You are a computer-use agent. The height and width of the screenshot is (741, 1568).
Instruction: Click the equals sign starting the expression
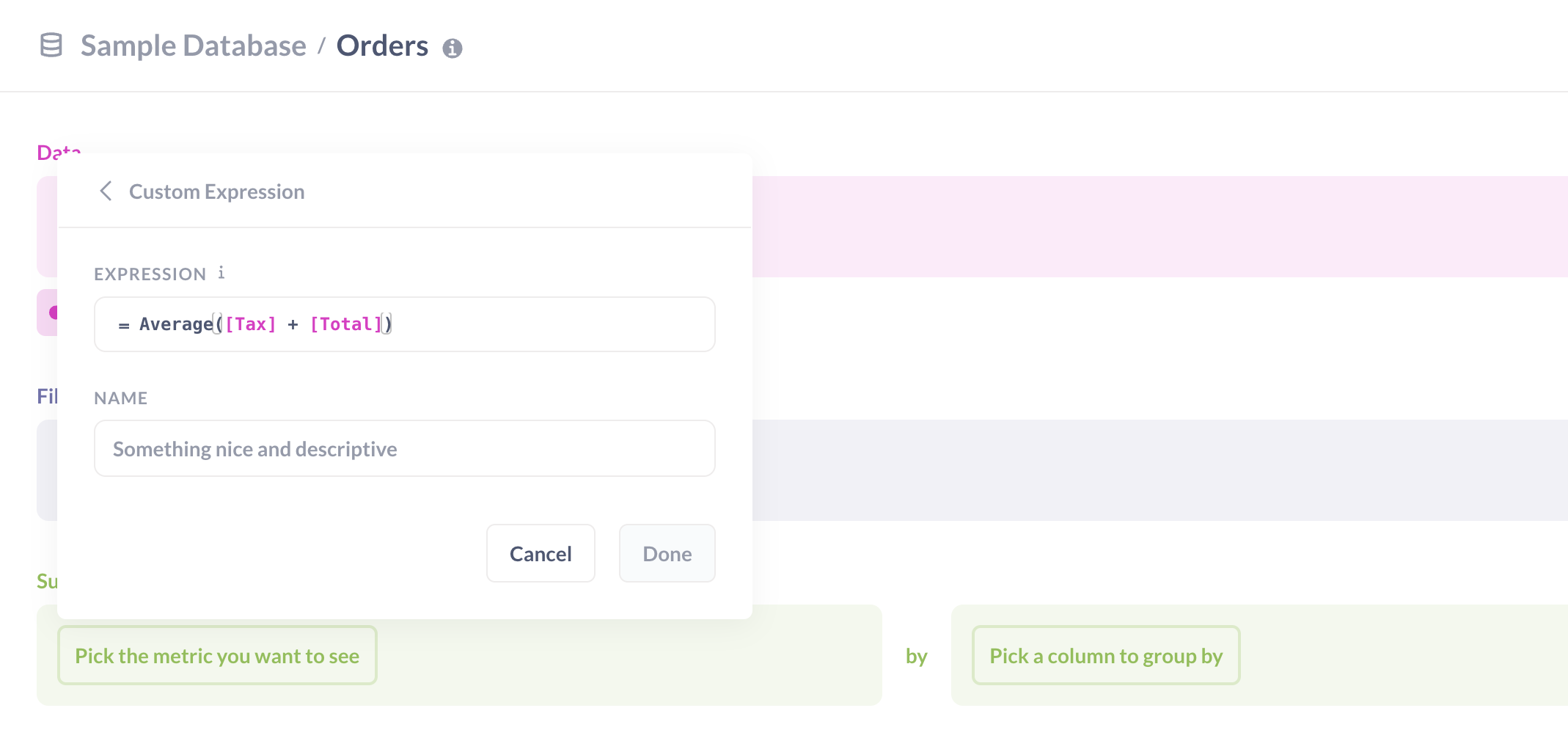coord(124,325)
